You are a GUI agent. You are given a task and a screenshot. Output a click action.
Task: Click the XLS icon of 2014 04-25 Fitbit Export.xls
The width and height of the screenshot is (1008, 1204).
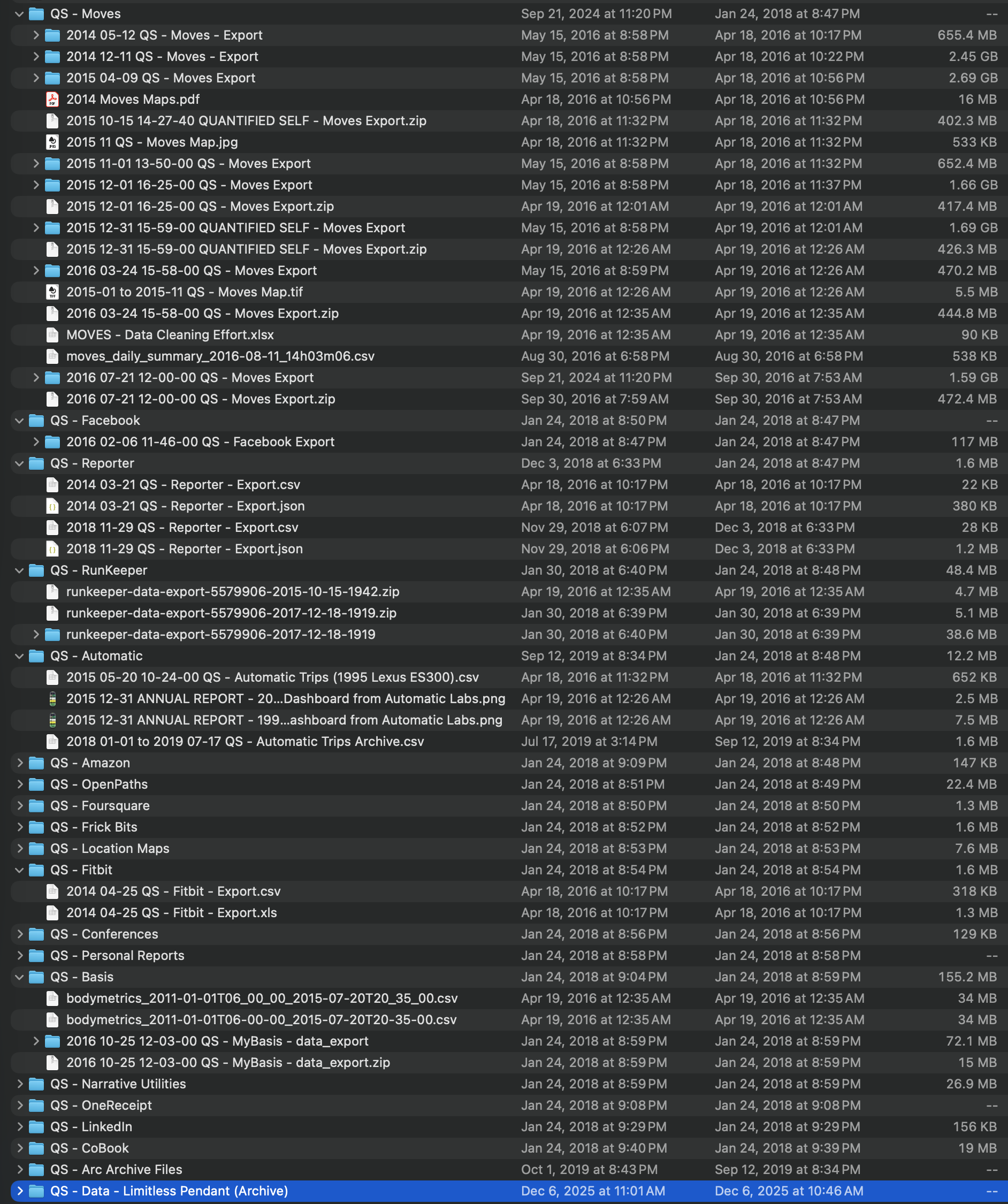tap(52, 912)
